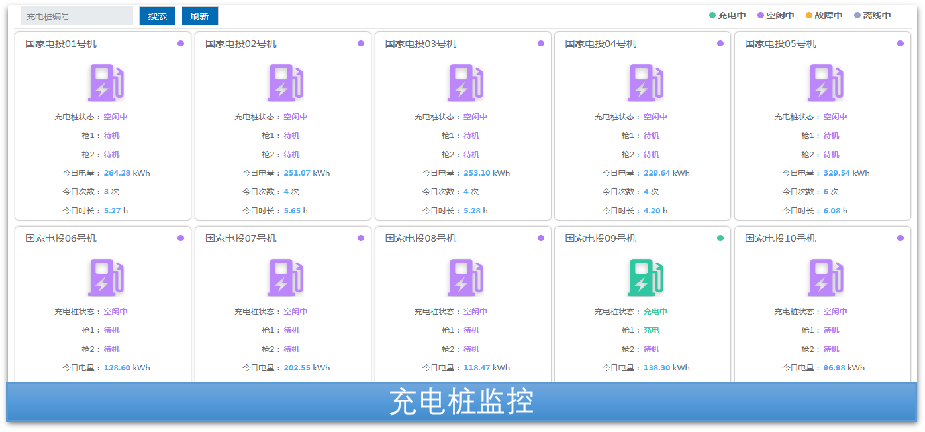
Task: Click the blue search button
Action: click(x=157, y=16)
